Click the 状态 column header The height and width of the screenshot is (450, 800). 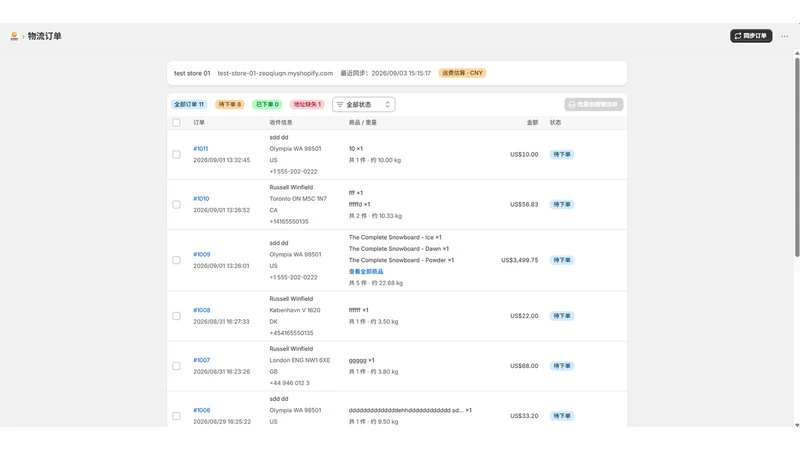(555, 122)
